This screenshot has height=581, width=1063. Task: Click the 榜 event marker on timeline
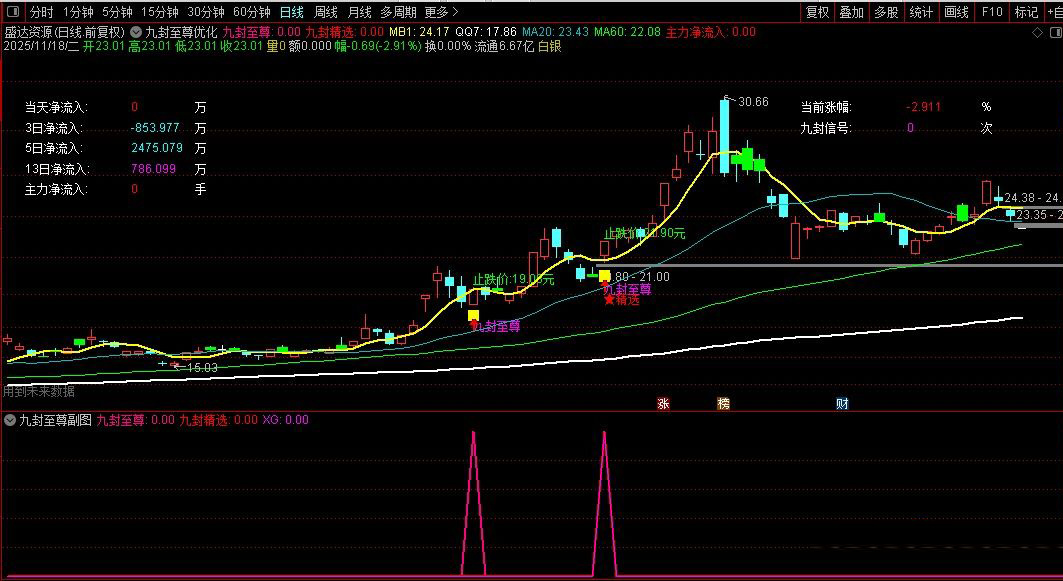point(724,404)
